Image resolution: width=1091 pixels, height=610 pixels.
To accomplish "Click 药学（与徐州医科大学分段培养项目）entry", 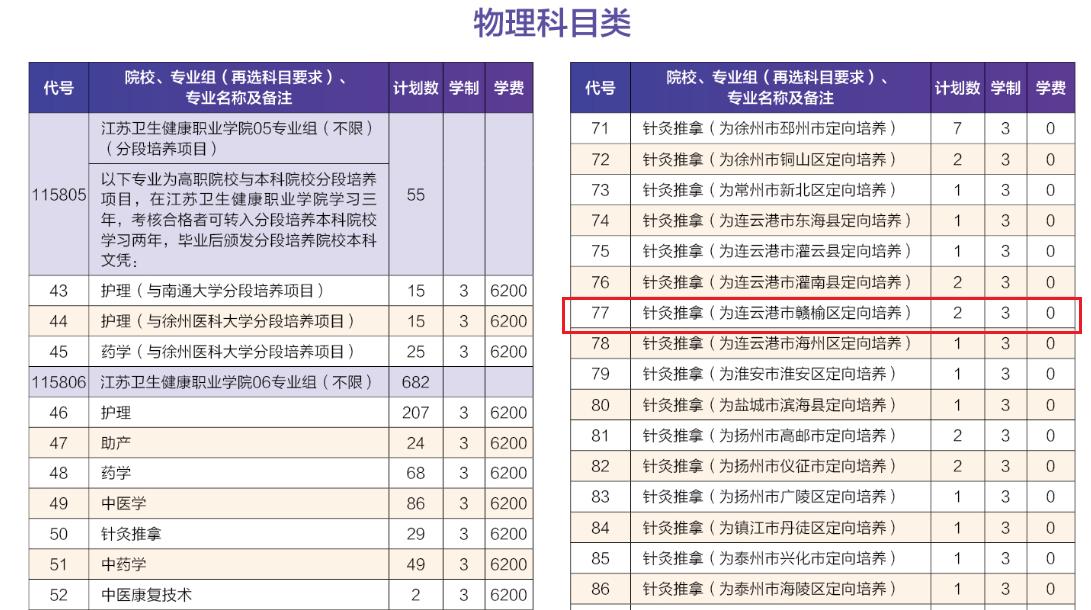I will (x=229, y=352).
